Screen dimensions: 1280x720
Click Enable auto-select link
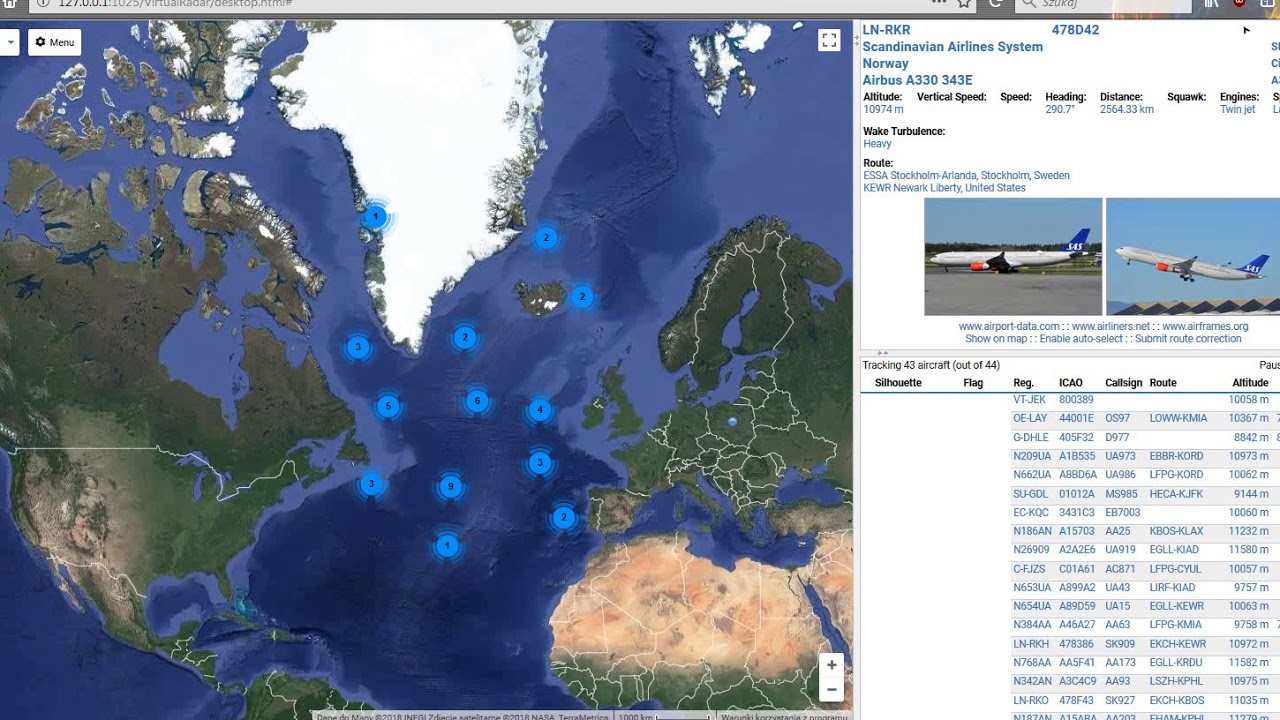click(x=1081, y=339)
